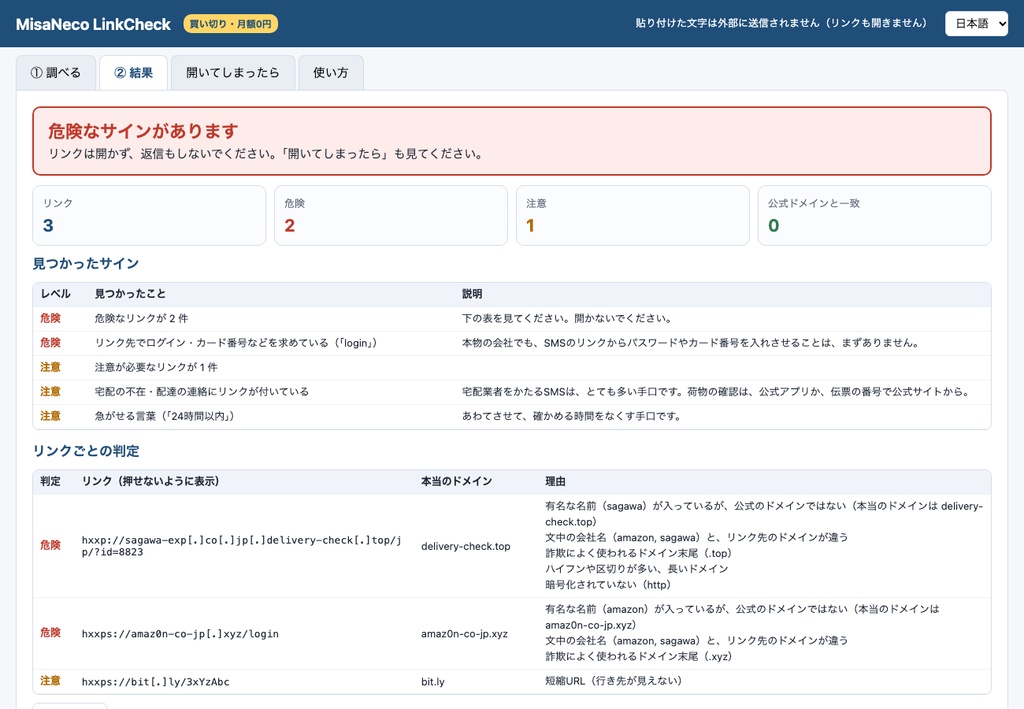Click the ハイフンや区切りが多い、長いドメイン reason

point(637,569)
